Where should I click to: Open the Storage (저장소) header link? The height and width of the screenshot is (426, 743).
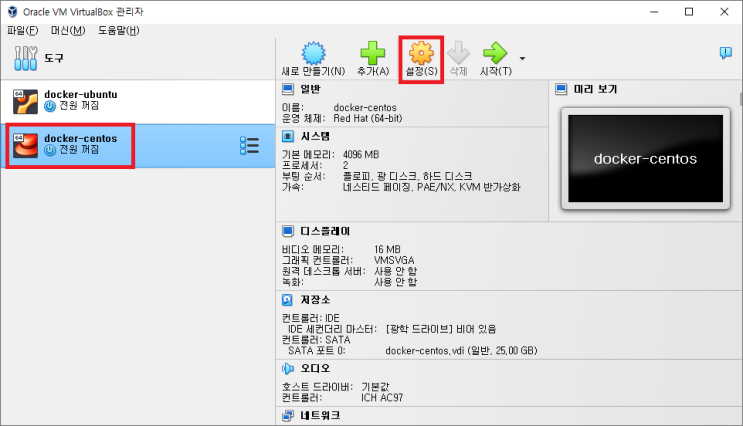point(315,300)
